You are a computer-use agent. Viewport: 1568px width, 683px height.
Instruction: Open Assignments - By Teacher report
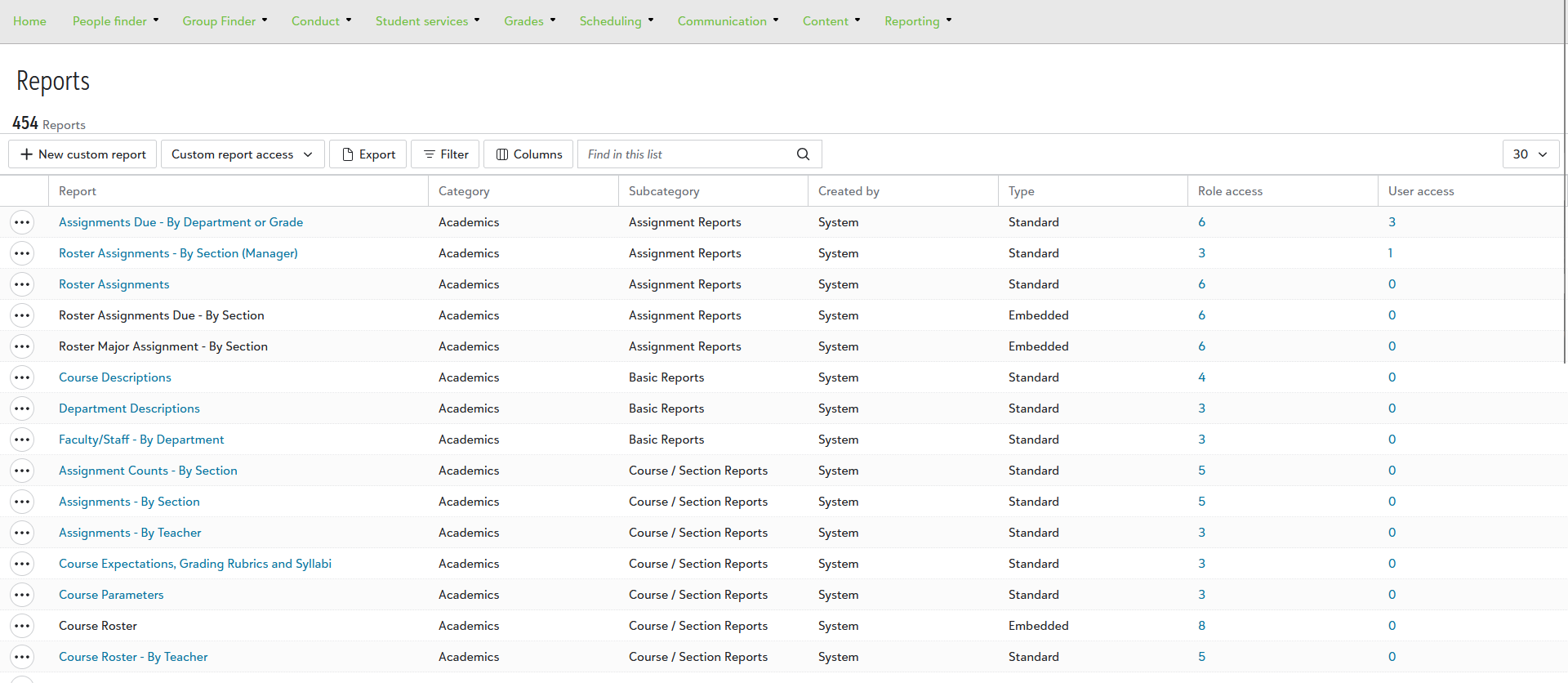coord(130,533)
